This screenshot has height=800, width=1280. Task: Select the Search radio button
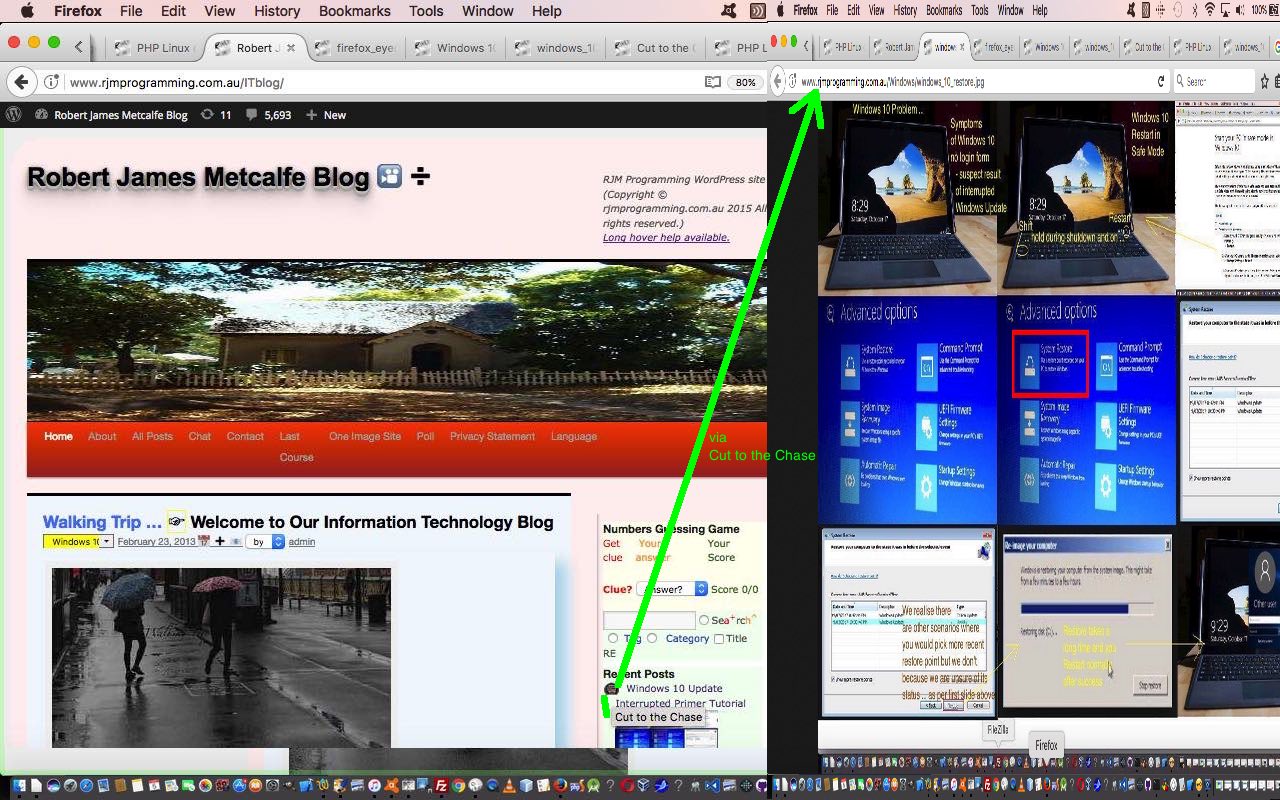[704, 620]
